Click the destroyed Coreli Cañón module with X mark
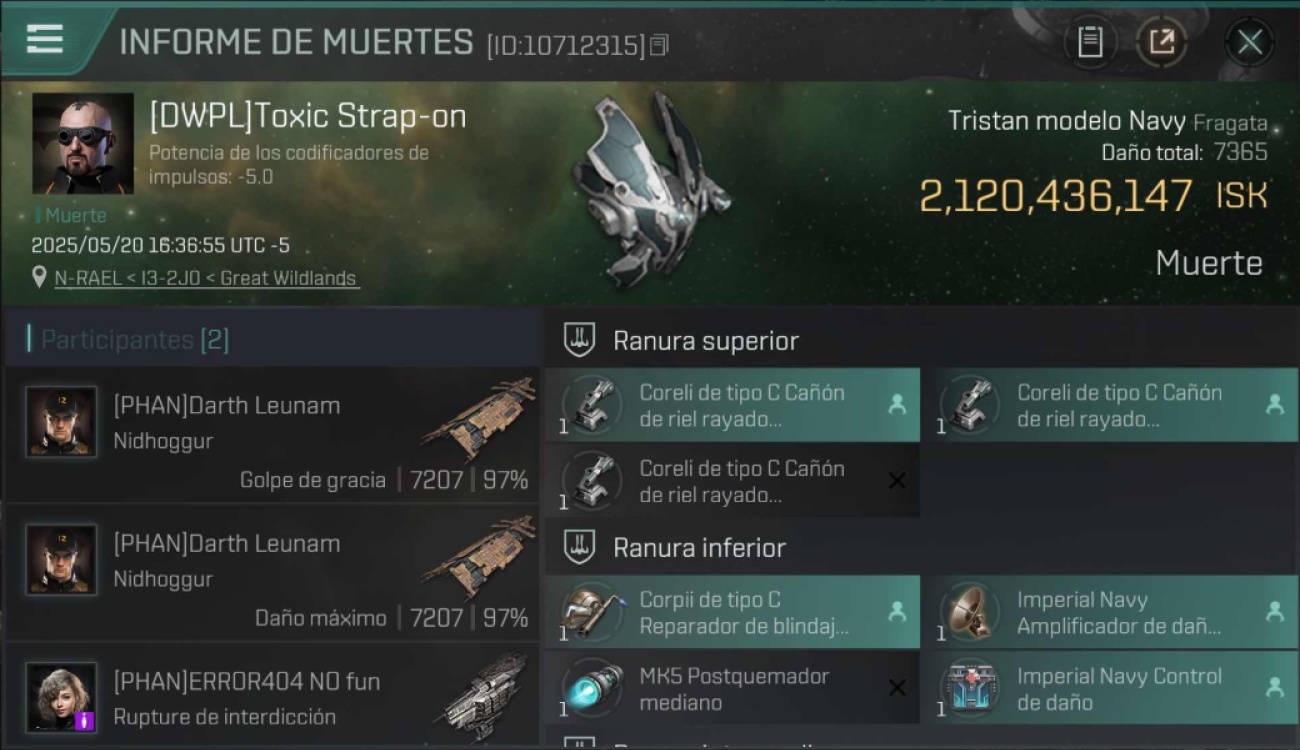The image size is (1300, 750). [732, 481]
